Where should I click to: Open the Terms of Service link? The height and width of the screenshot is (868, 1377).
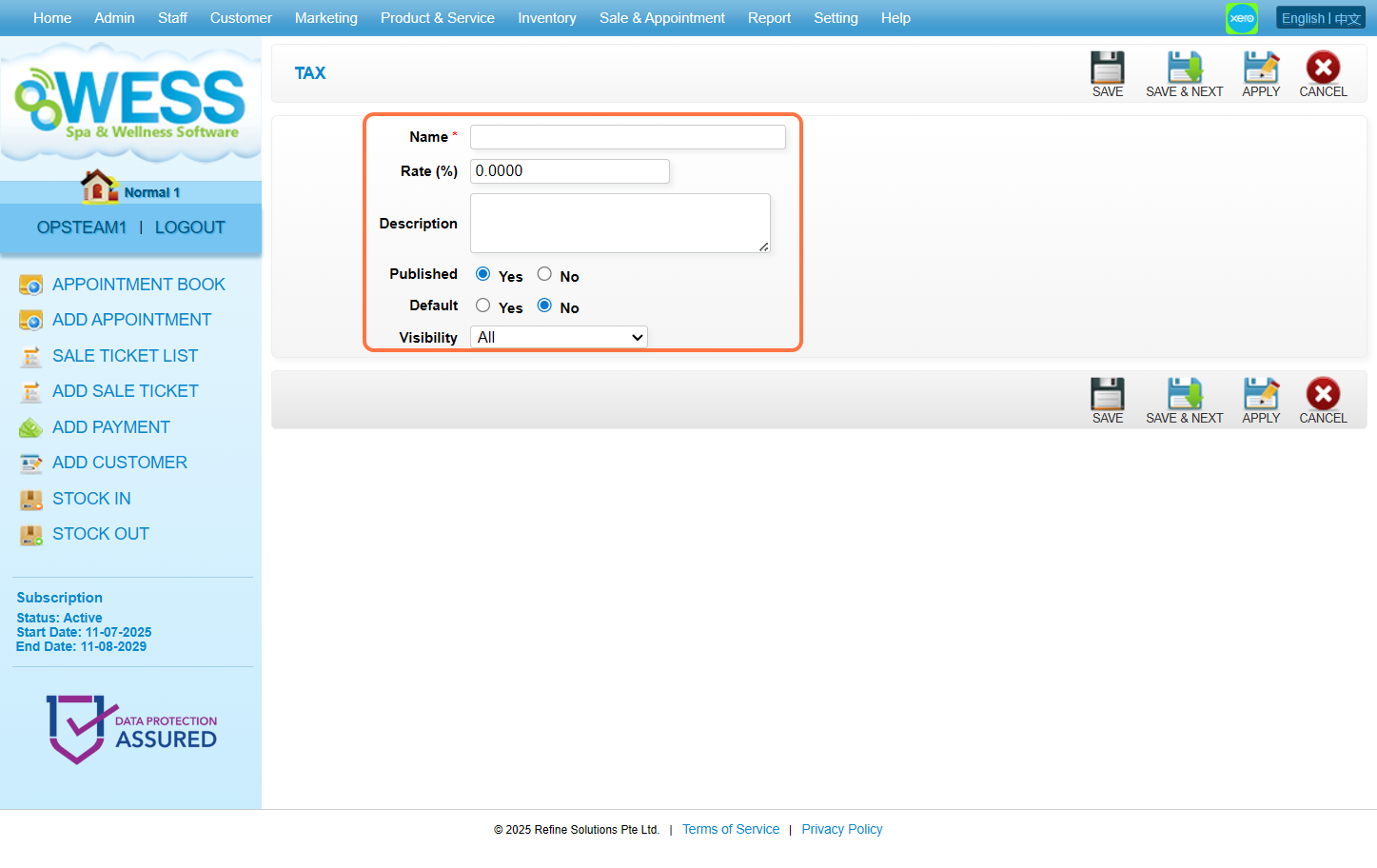coord(730,829)
